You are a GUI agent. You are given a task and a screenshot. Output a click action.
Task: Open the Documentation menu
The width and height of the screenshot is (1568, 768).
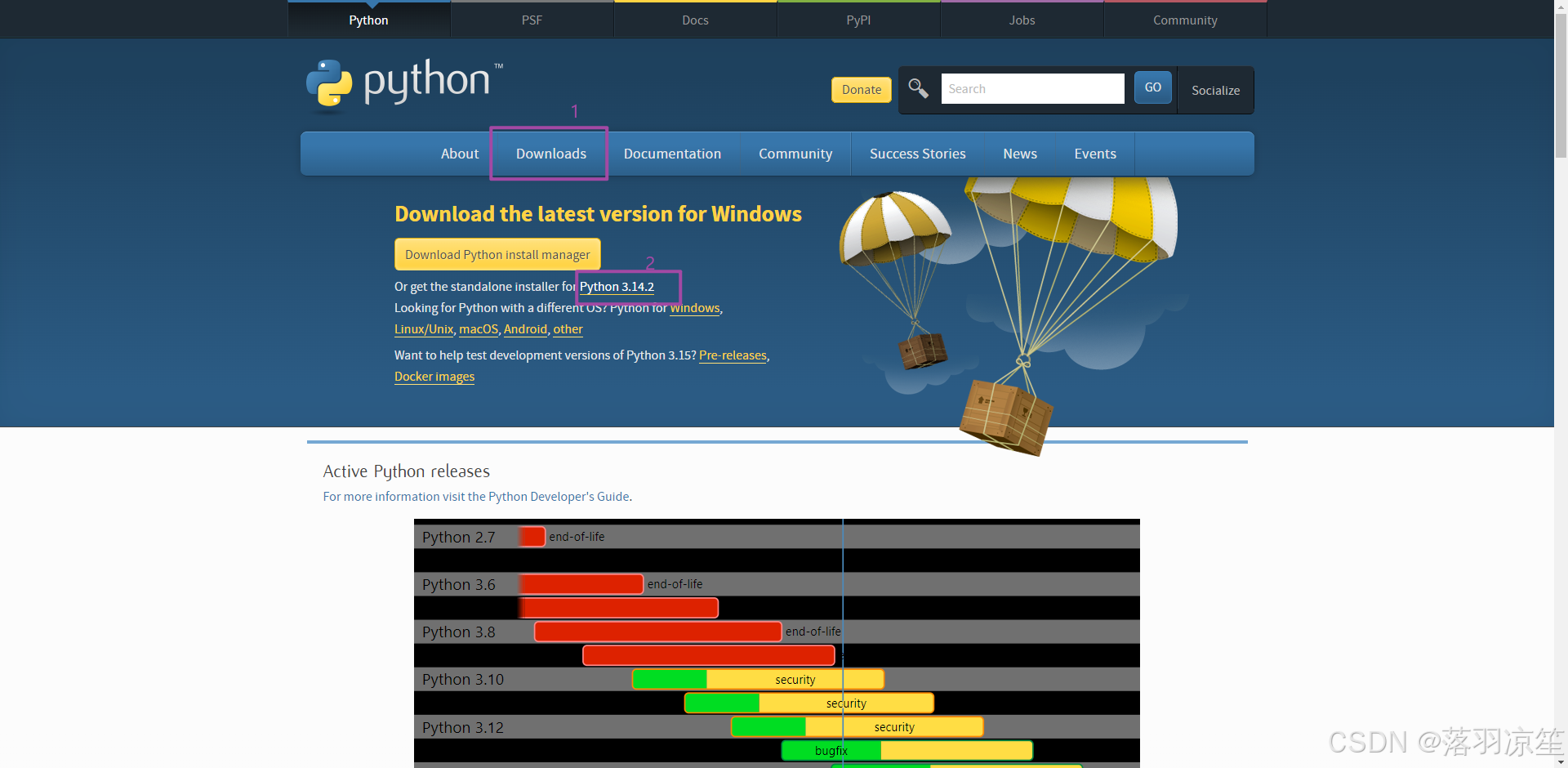(x=672, y=153)
